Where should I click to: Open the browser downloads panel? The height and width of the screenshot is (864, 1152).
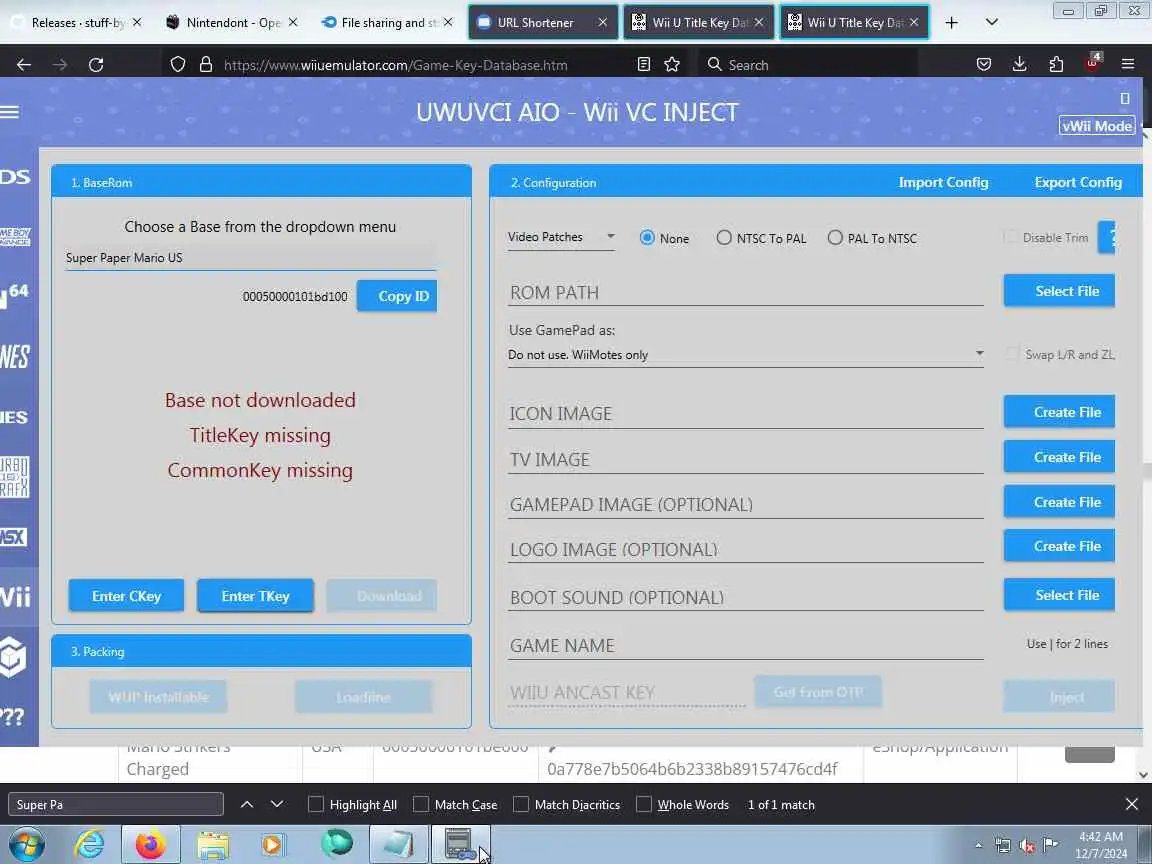point(1020,65)
